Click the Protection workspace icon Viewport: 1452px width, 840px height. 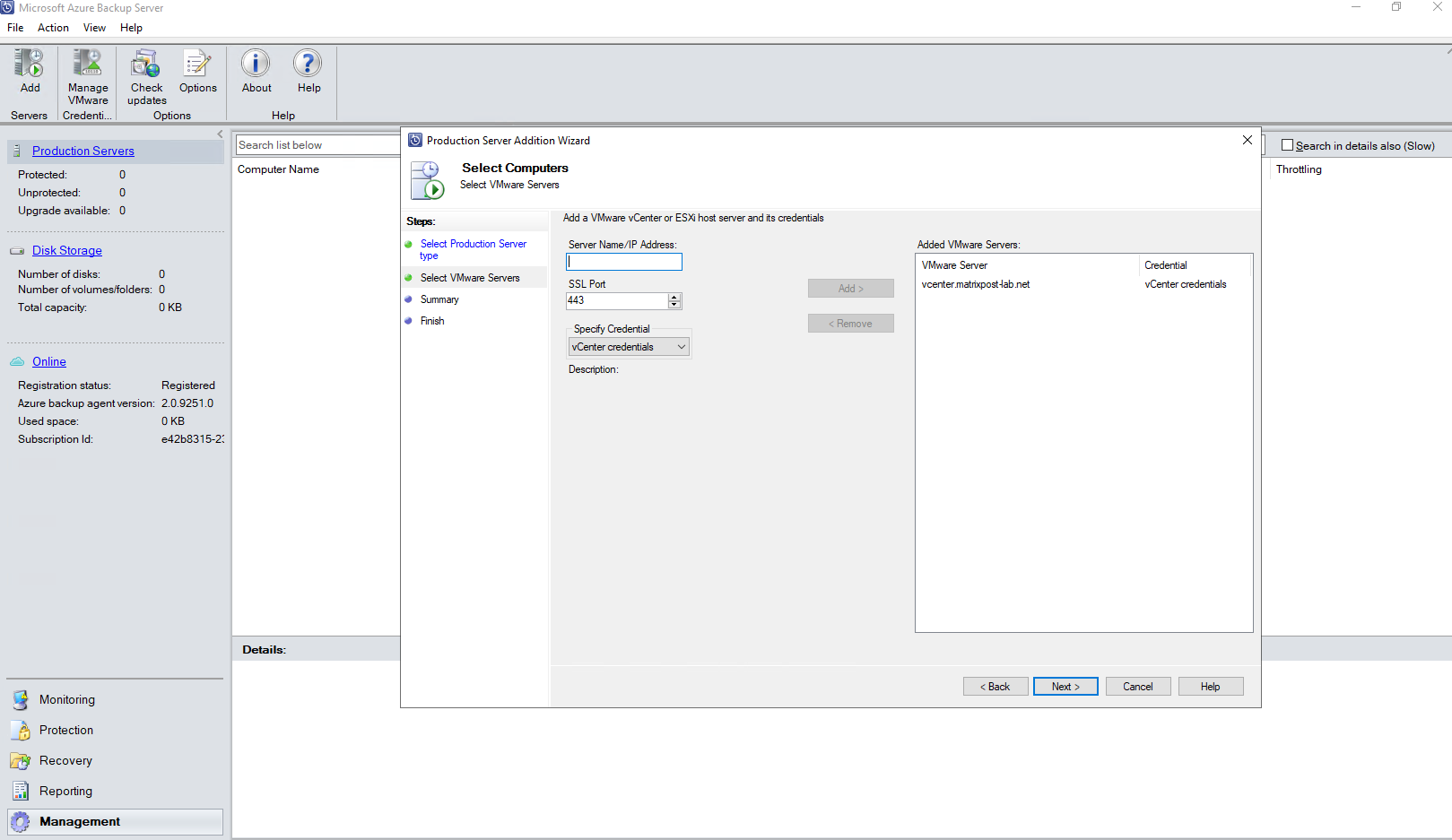[x=21, y=731]
